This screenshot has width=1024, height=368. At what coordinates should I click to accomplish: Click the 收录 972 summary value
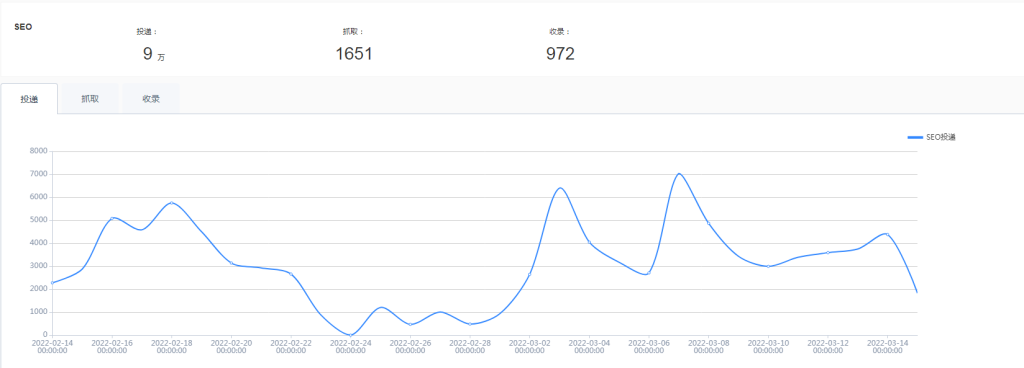coord(560,54)
